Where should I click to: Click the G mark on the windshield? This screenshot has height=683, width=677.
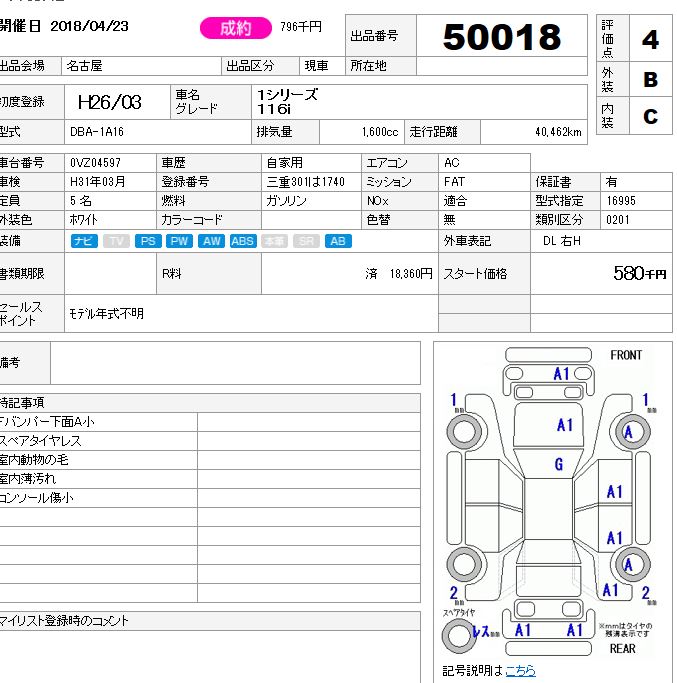click(x=559, y=464)
